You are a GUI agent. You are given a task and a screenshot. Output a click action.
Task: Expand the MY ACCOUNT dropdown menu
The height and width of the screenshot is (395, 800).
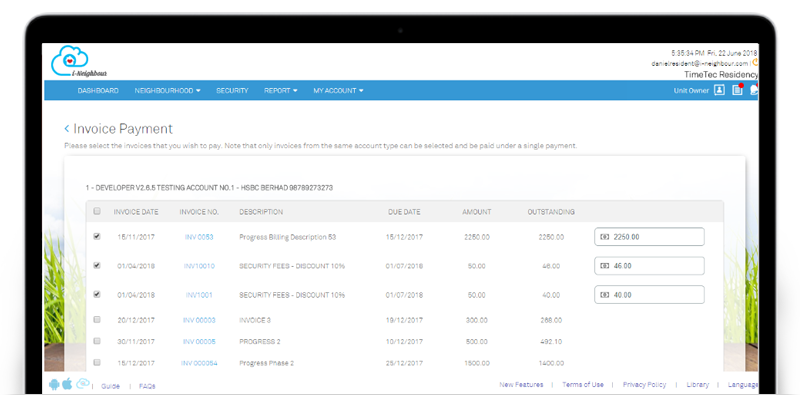[338, 90]
